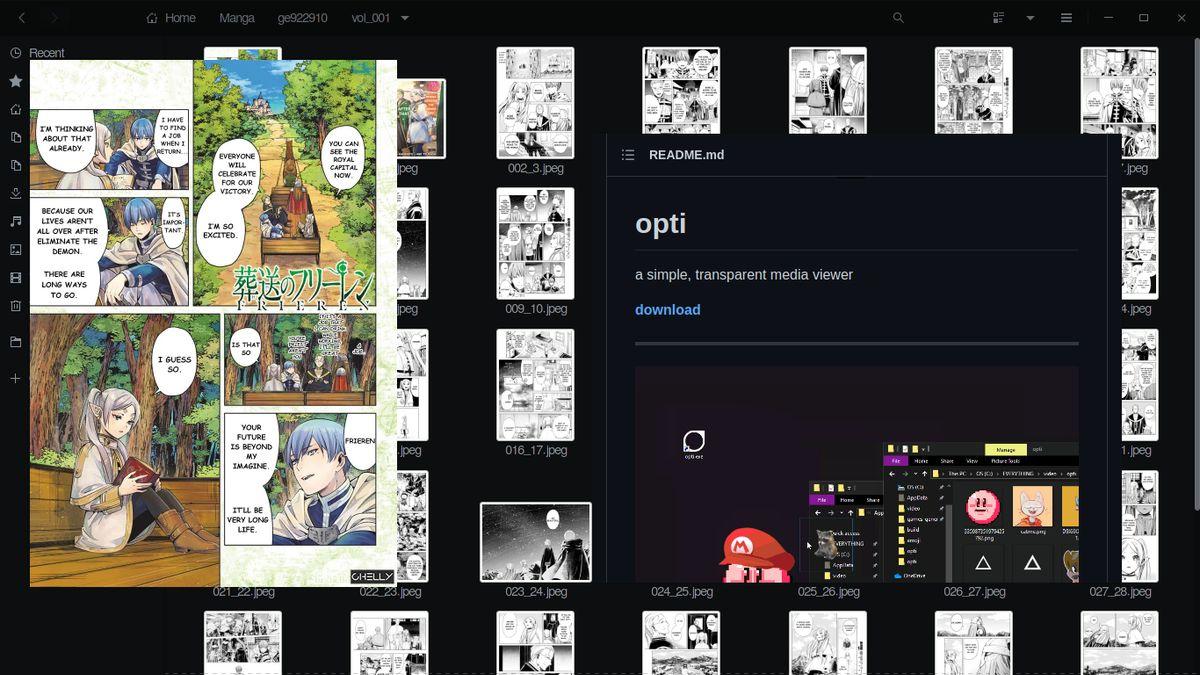The height and width of the screenshot is (675, 1200).
Task: Select the highlighted 023_24.jpeg thumbnail
Action: click(536, 542)
